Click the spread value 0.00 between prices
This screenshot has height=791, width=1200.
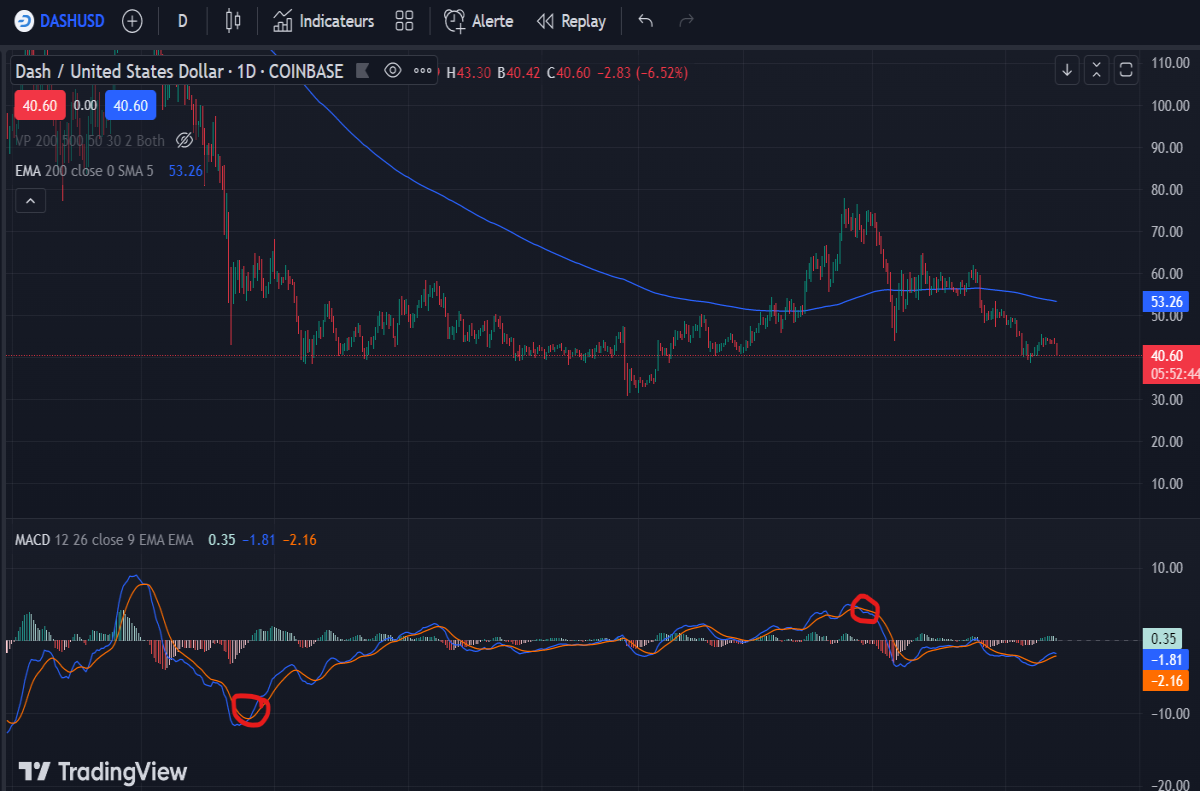tap(86, 106)
